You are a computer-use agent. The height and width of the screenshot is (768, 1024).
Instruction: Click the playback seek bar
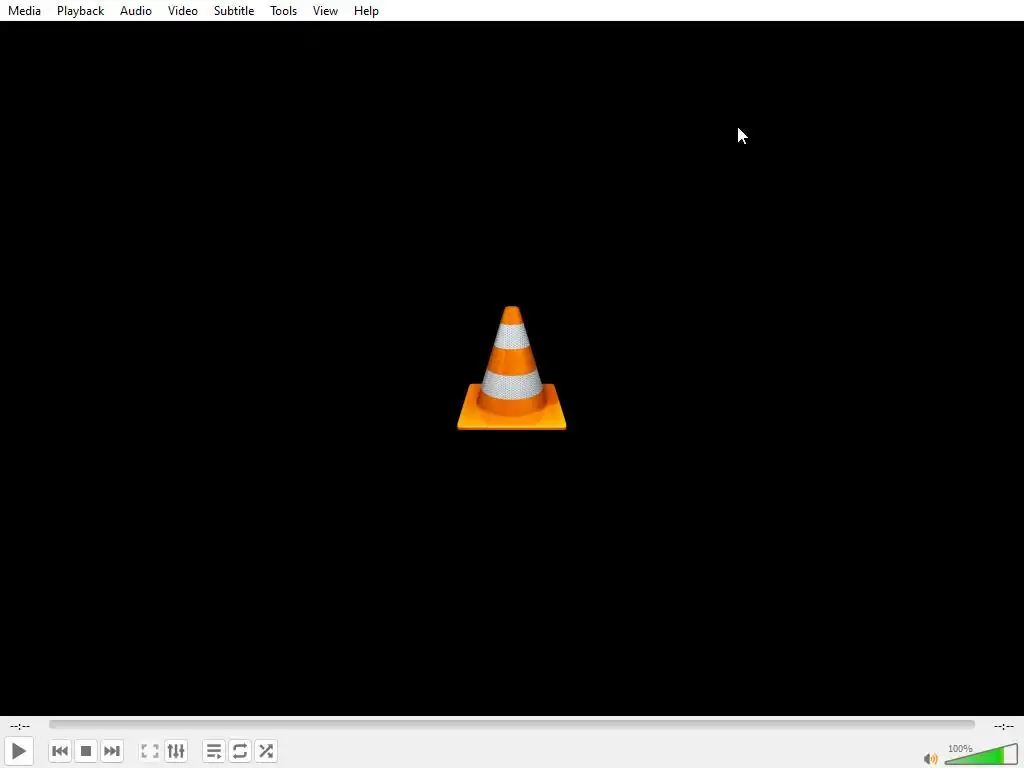[x=512, y=724]
